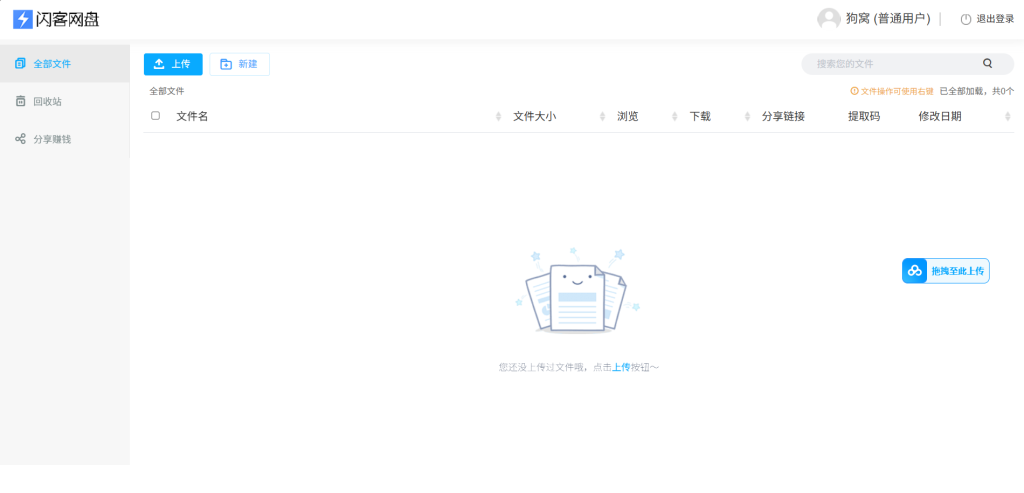The width and height of the screenshot is (1024, 493).
Task: Click the 狗窝 (普通用户) username text
Action: tap(888, 19)
